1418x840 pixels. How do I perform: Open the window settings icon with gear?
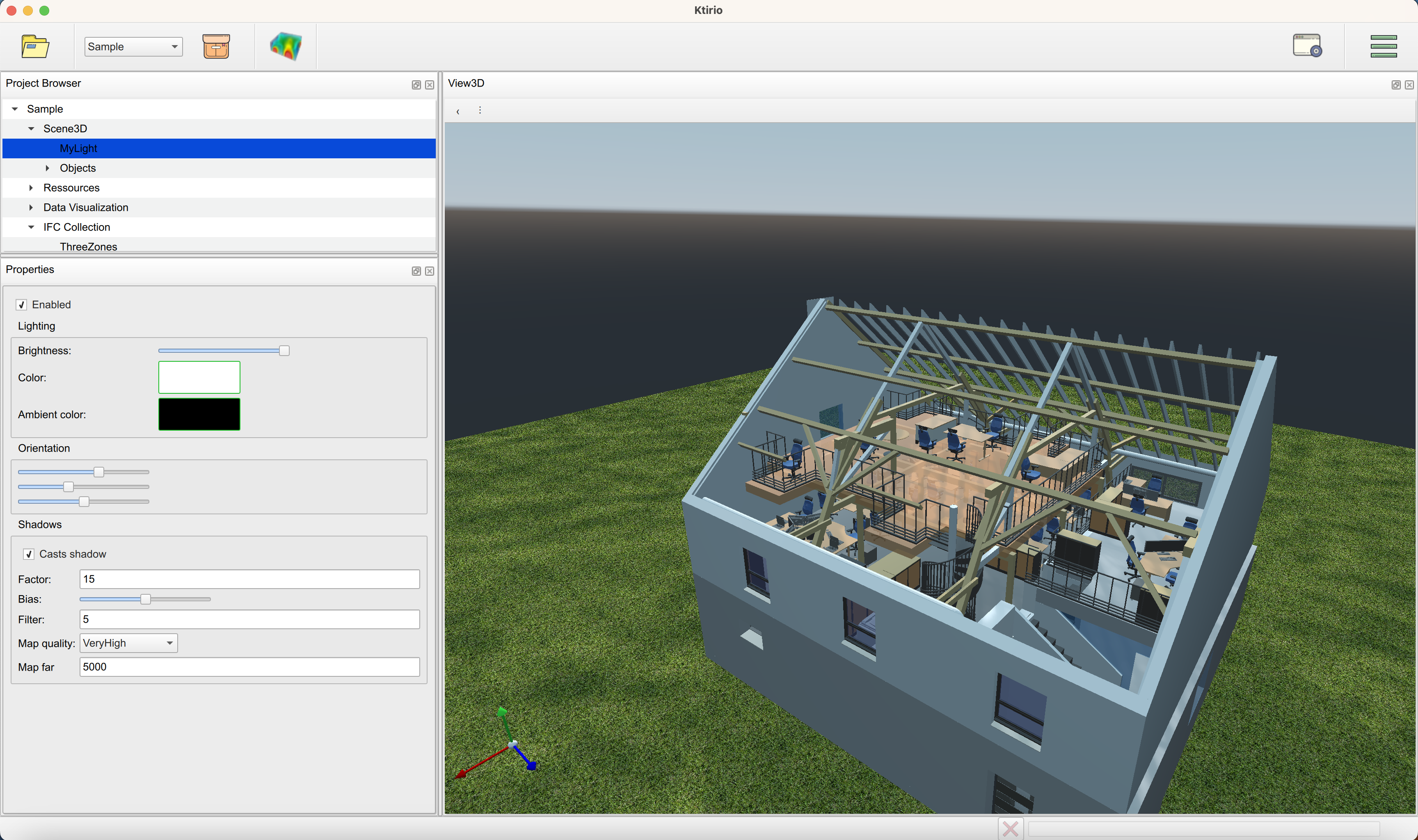tap(1307, 45)
